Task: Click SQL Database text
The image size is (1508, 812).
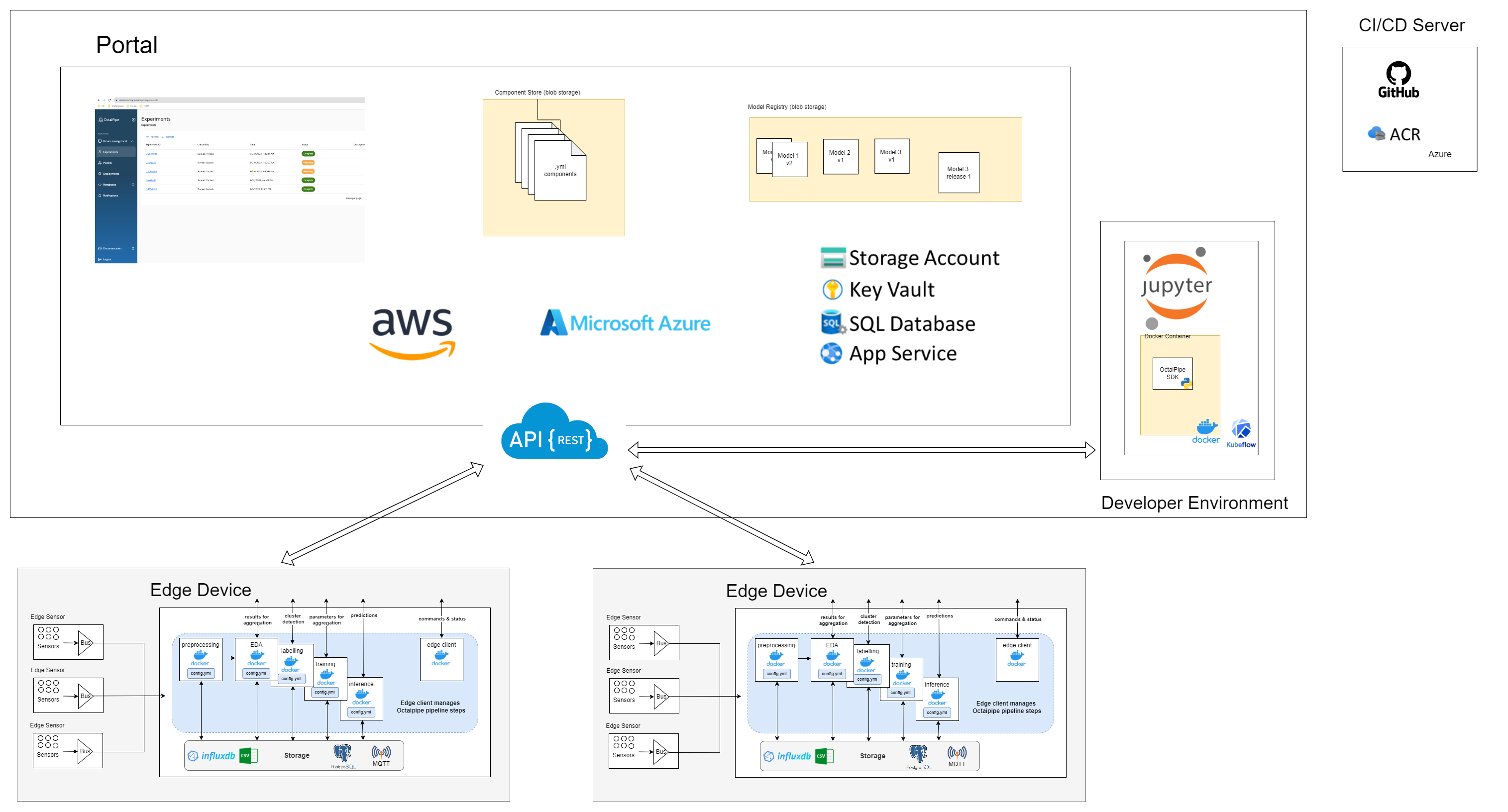Action: (912, 324)
